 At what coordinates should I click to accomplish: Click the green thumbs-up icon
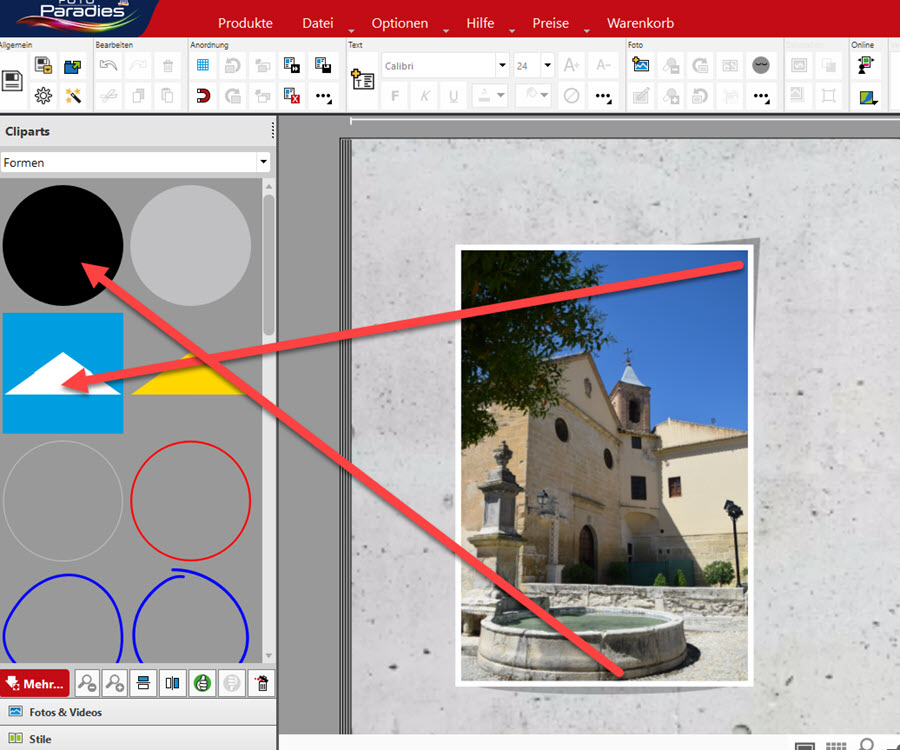click(203, 684)
